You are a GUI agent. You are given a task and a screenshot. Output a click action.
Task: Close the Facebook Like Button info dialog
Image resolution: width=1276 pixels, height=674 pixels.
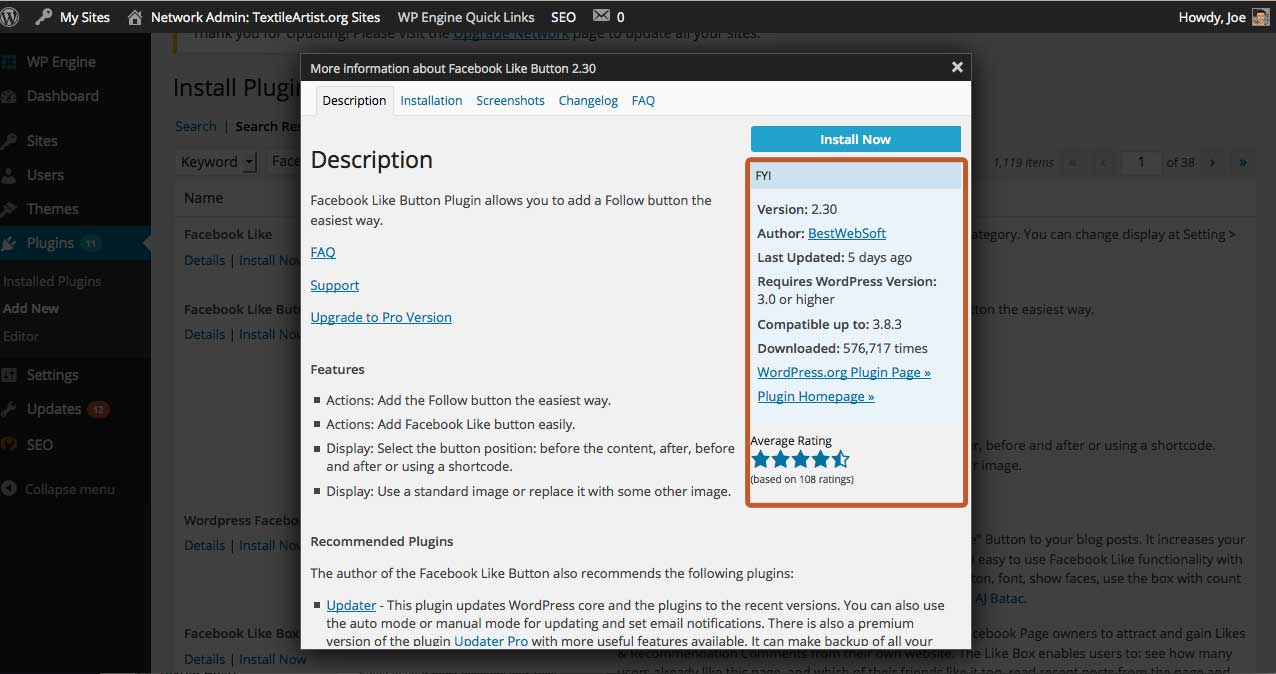pyautogui.click(x=957, y=67)
